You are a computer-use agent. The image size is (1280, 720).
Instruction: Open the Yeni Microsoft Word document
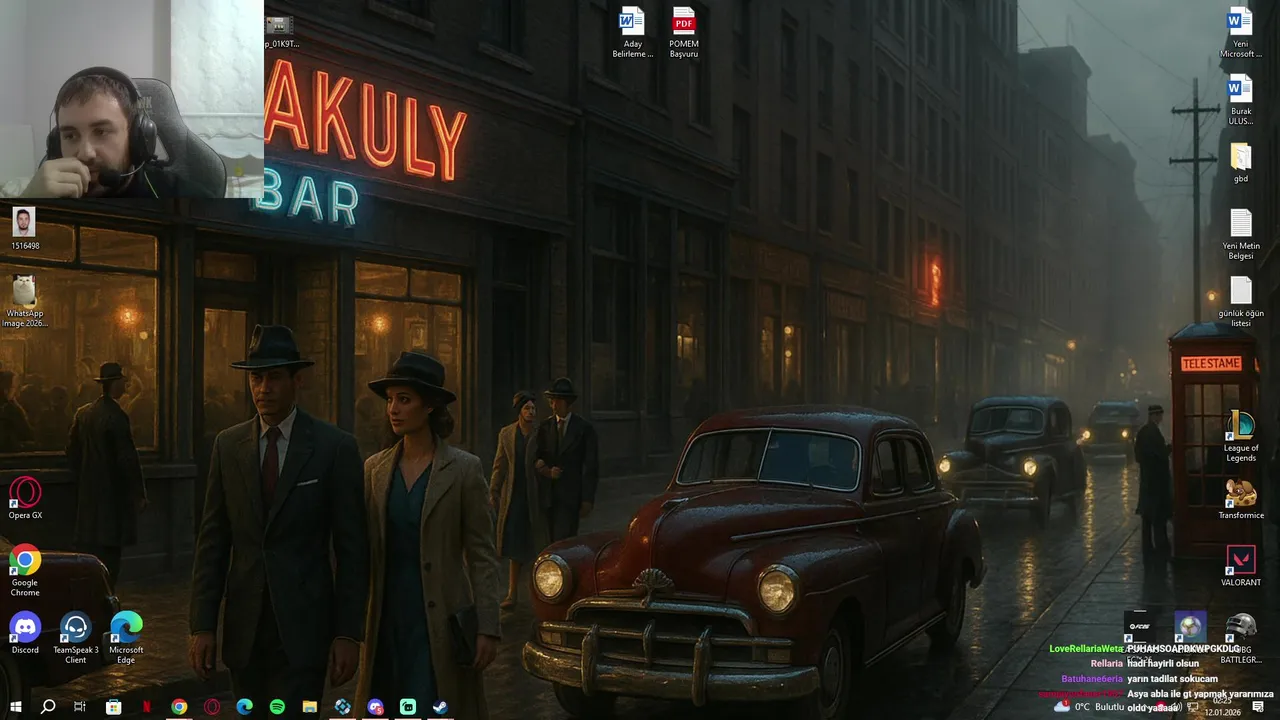point(1240,32)
